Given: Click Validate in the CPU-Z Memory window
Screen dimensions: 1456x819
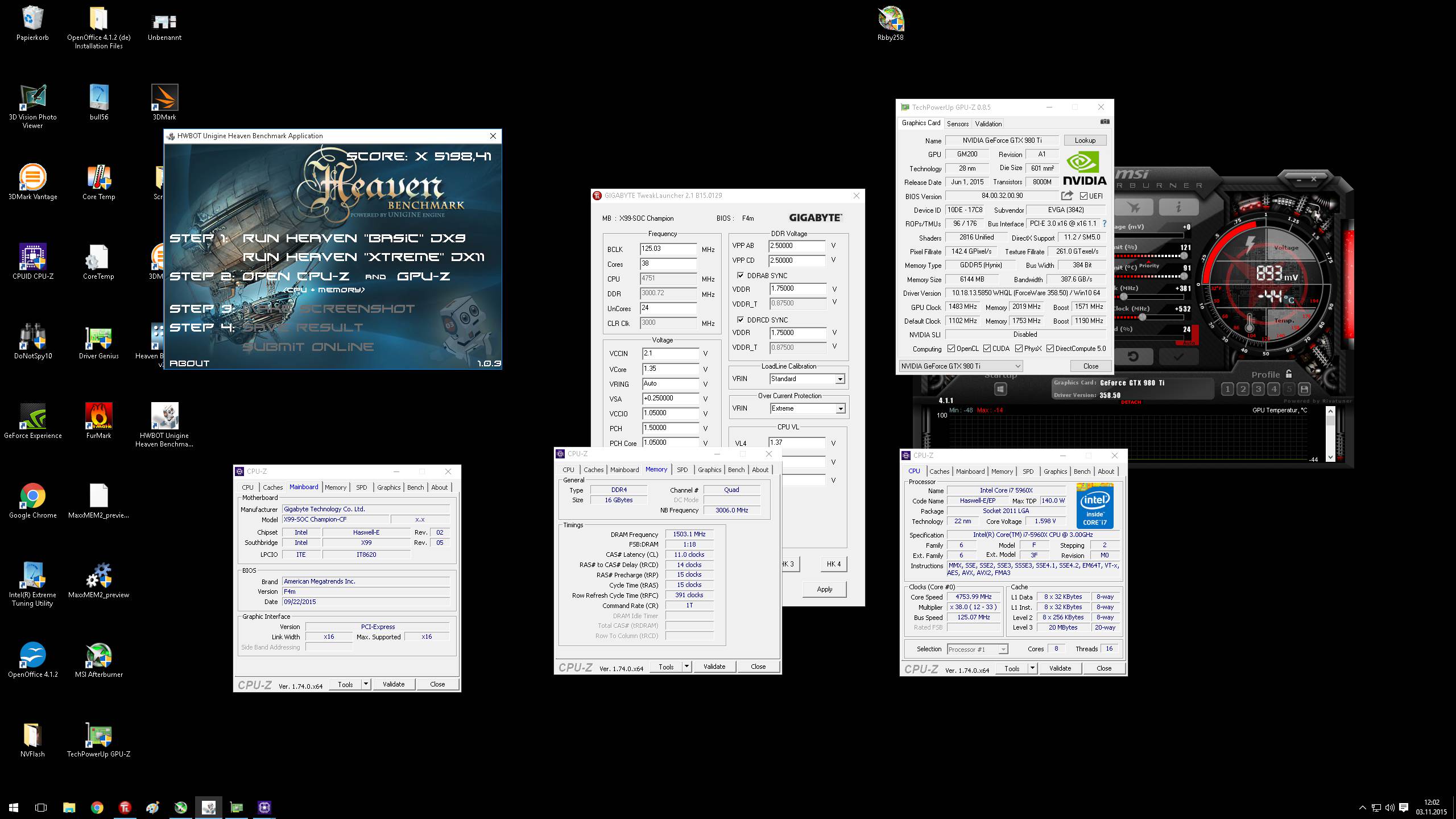Looking at the screenshot, I should click(x=714, y=666).
